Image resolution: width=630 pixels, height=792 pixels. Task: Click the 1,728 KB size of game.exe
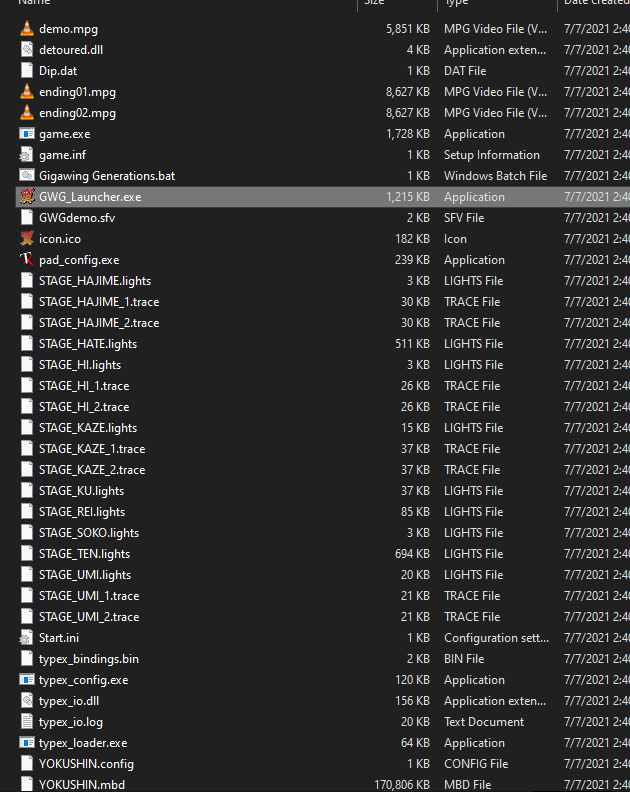click(x=408, y=134)
